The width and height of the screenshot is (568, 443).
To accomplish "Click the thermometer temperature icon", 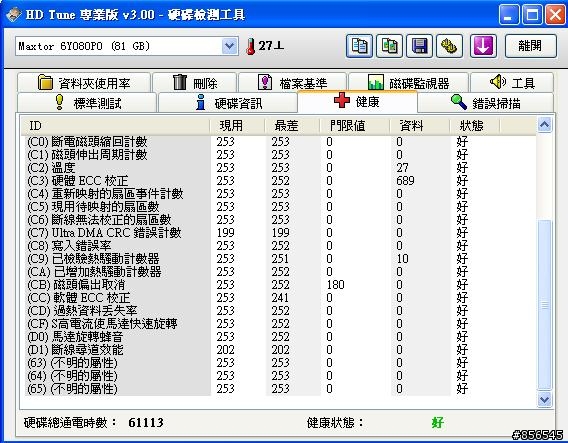I will click(250, 46).
